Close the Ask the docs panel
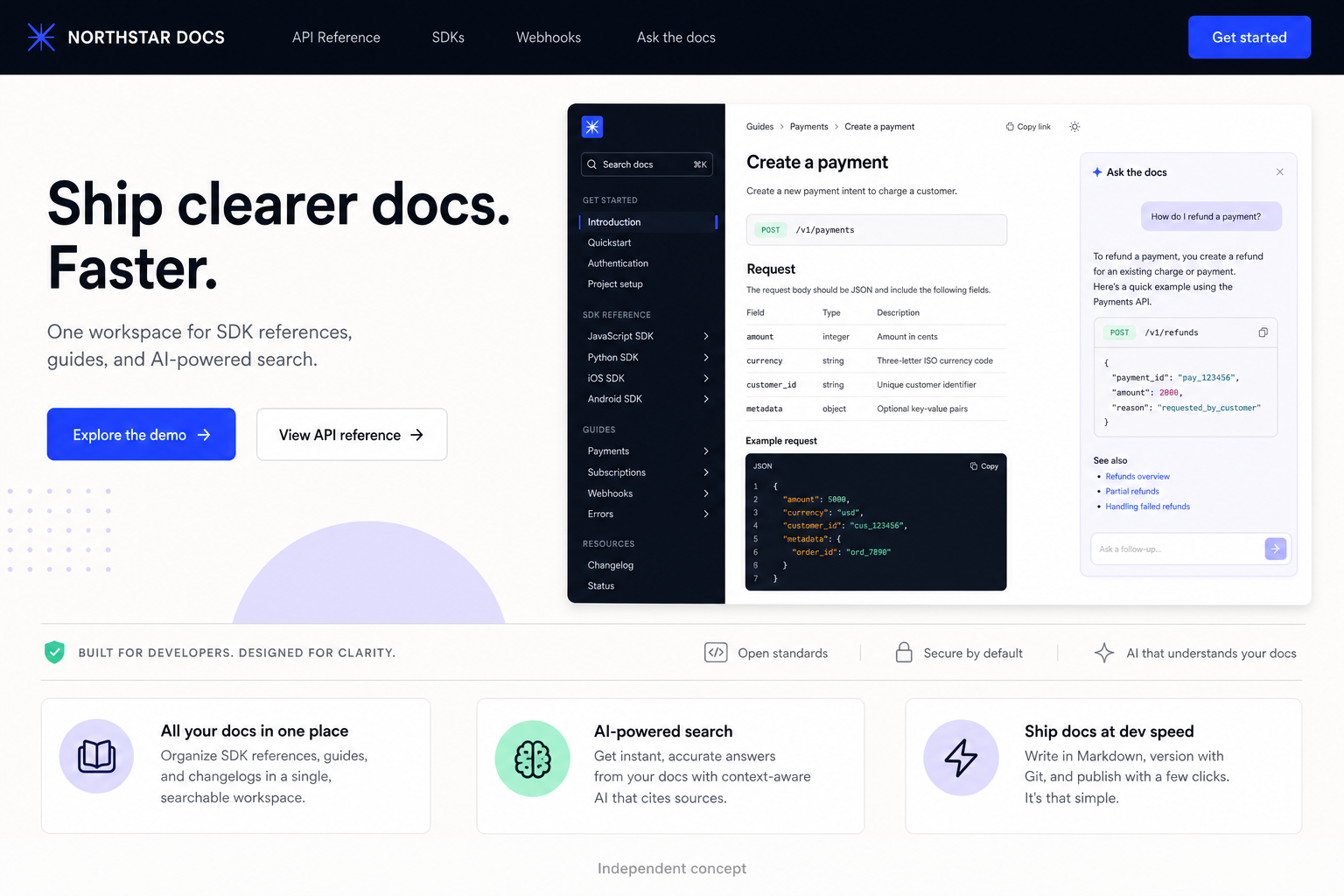 pos(1279,172)
